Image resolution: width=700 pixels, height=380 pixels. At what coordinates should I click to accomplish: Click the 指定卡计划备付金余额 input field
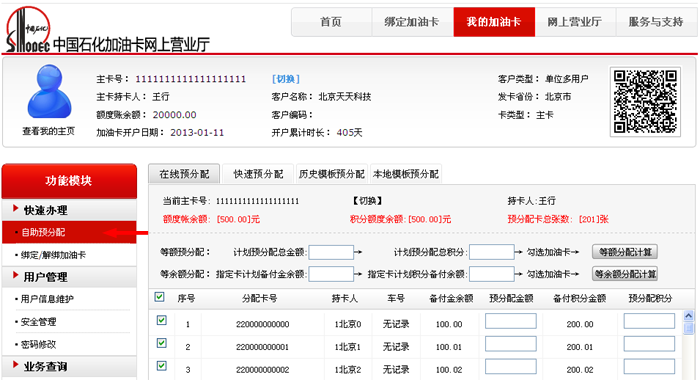(x=331, y=274)
